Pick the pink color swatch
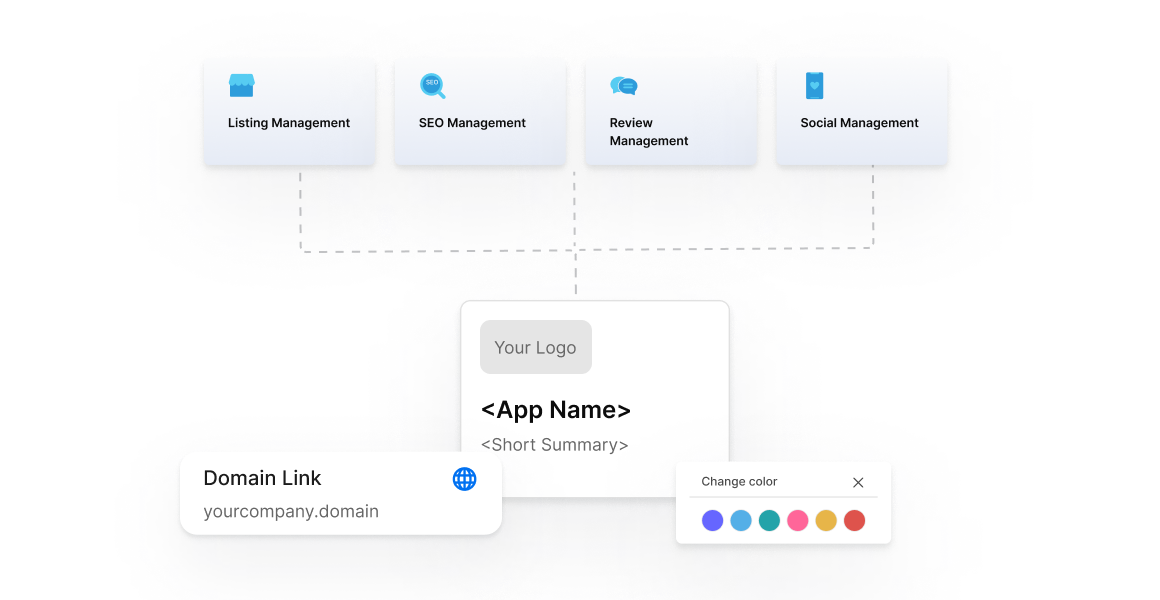 tap(798, 520)
